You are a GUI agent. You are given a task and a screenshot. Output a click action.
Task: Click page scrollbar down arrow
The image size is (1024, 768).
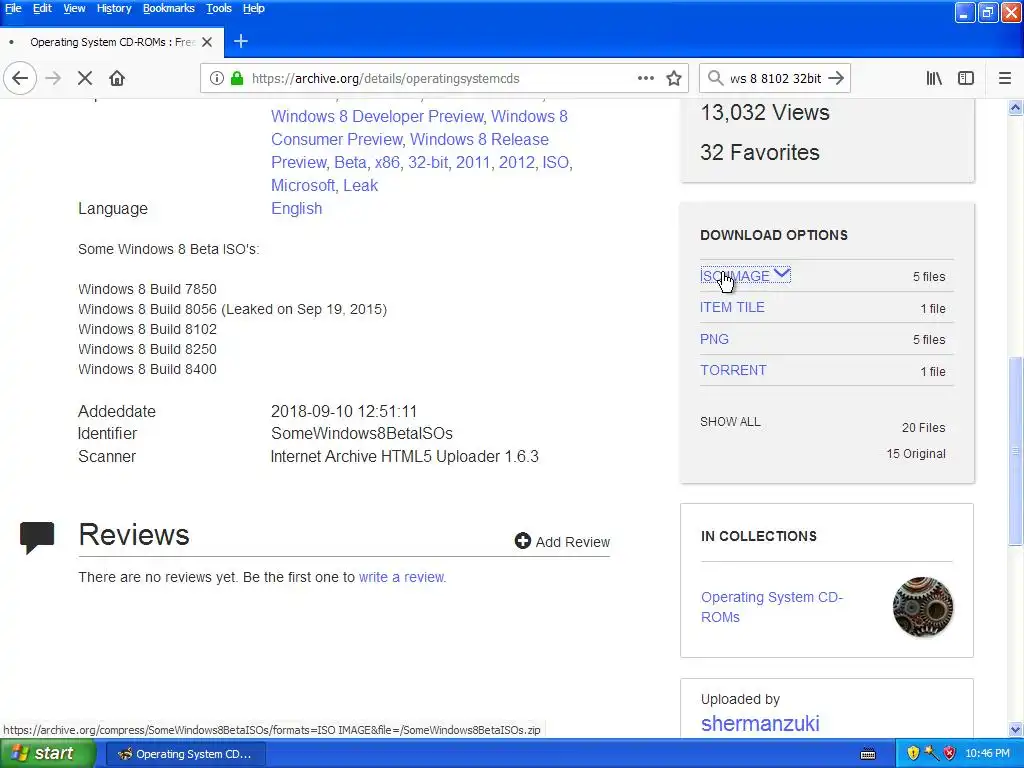tap(1016, 729)
